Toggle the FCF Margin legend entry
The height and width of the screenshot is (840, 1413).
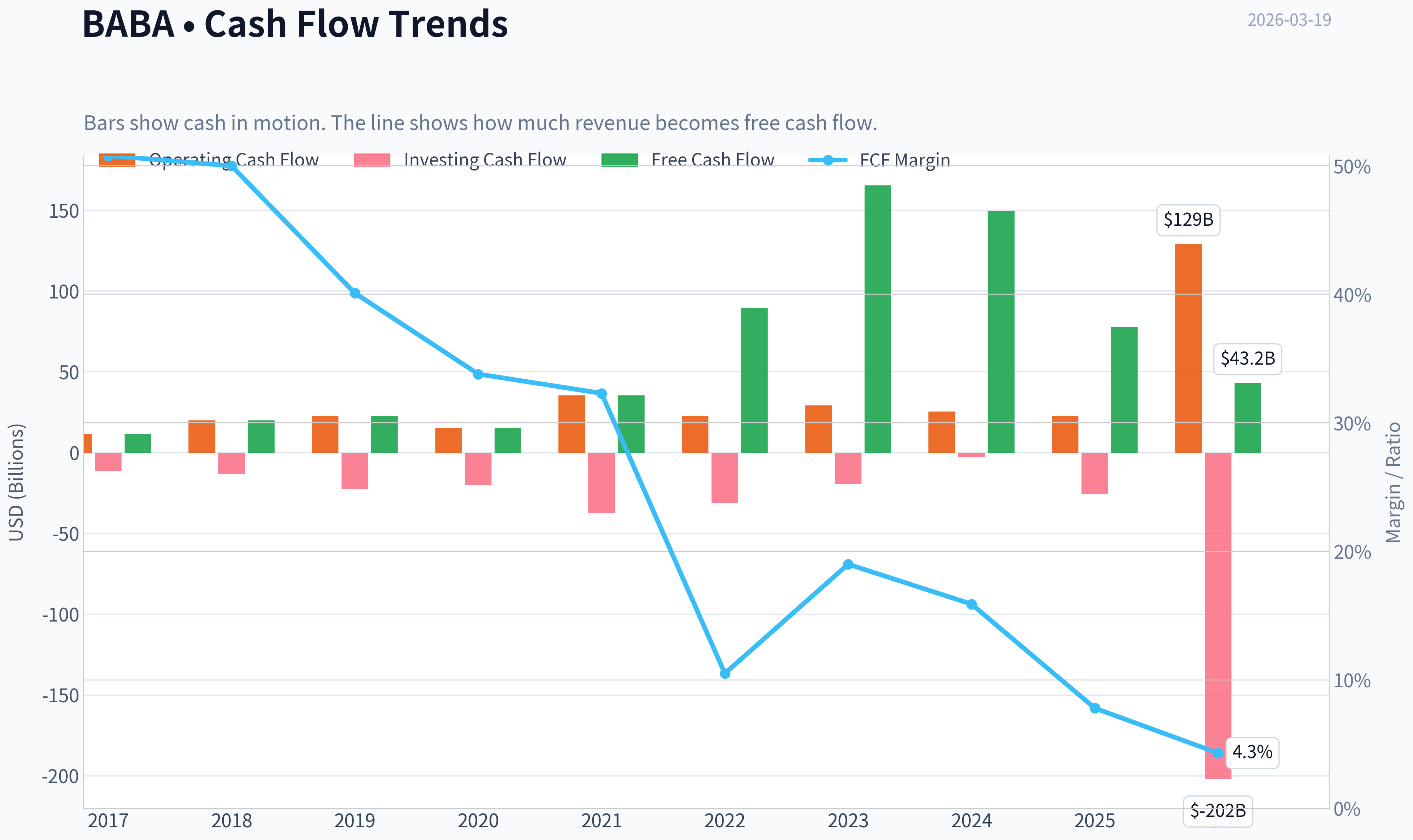[x=880, y=160]
